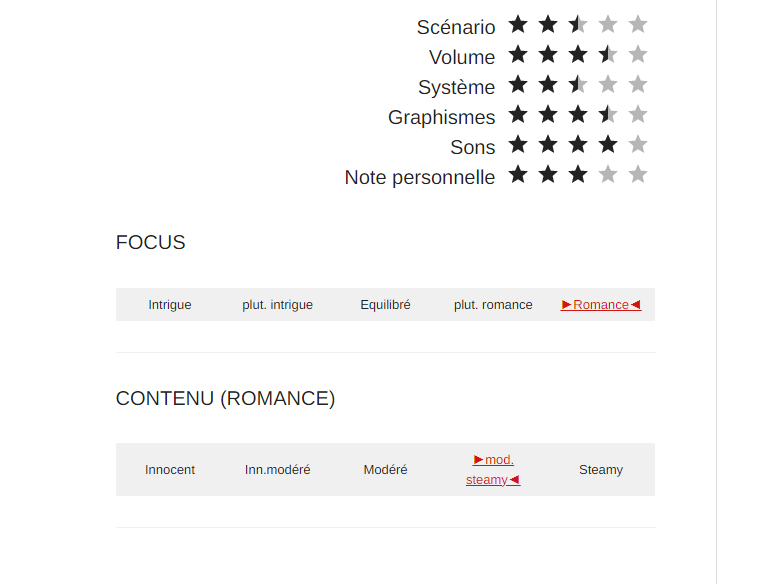This screenshot has width=779, height=584.
Task: Open the highlighted mod. steamy link
Action: pos(493,470)
